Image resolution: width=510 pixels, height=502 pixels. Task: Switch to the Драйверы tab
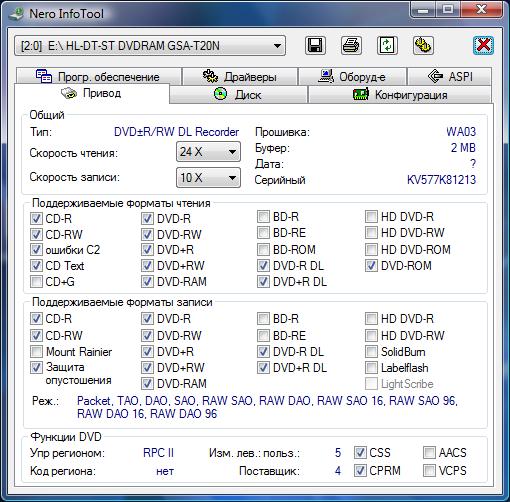[240, 77]
